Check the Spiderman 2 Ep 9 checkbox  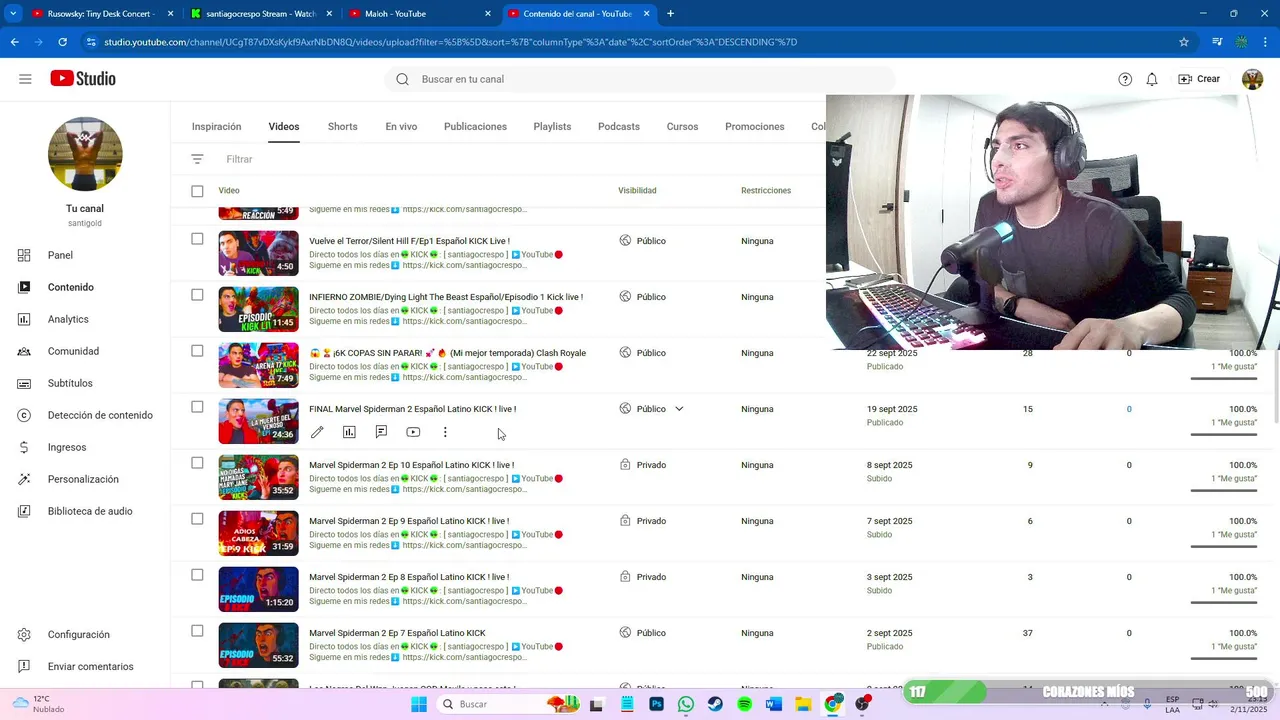pos(197,519)
